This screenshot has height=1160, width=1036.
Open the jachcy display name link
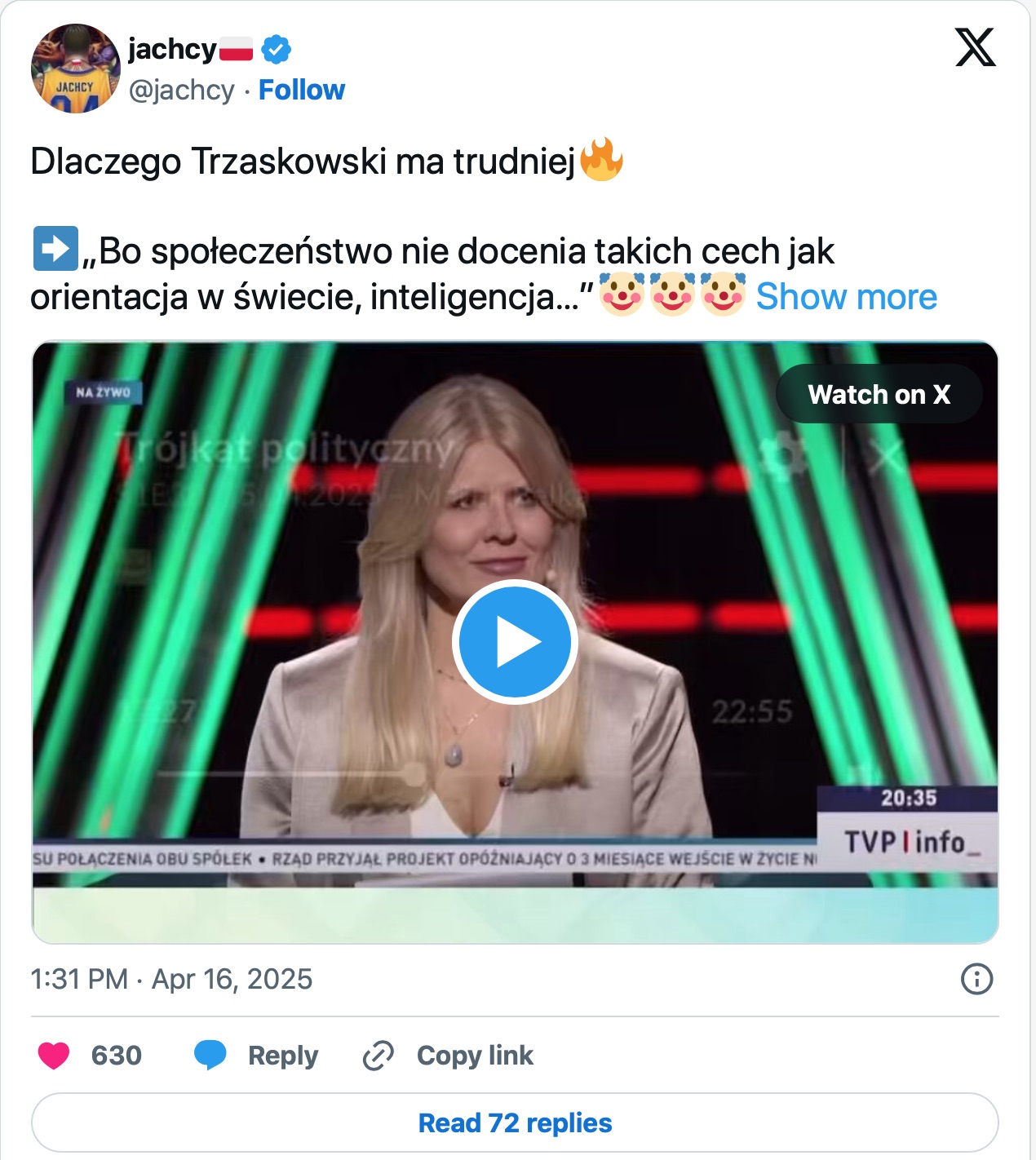point(172,49)
